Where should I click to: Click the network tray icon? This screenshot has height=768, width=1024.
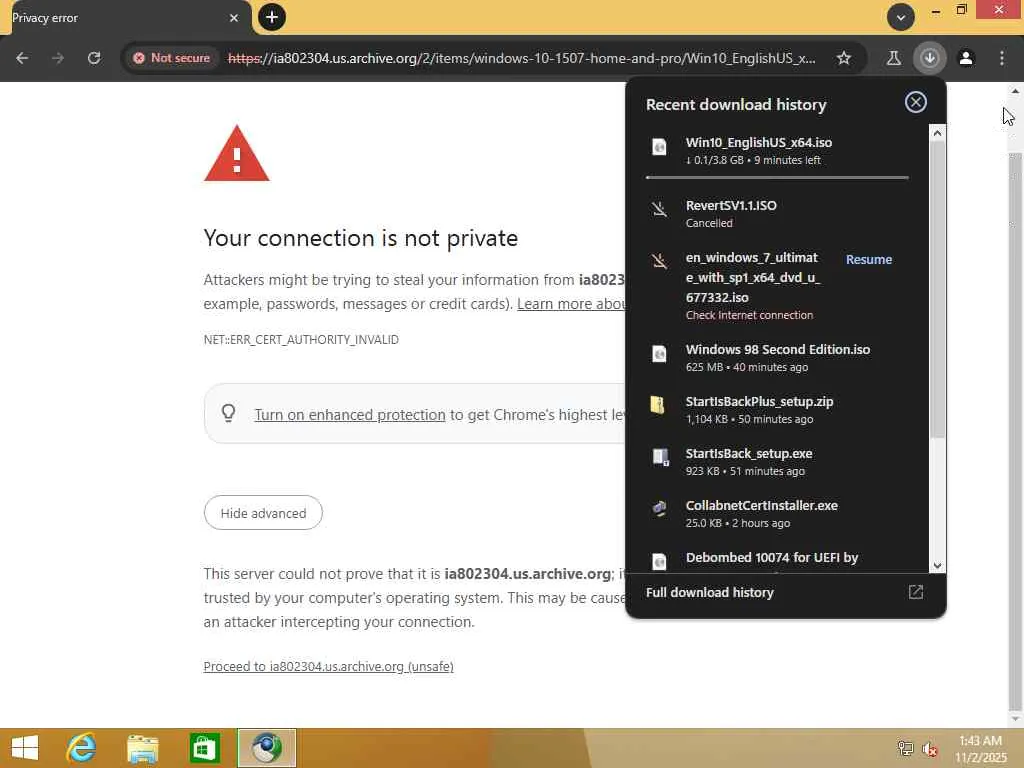coord(905,749)
